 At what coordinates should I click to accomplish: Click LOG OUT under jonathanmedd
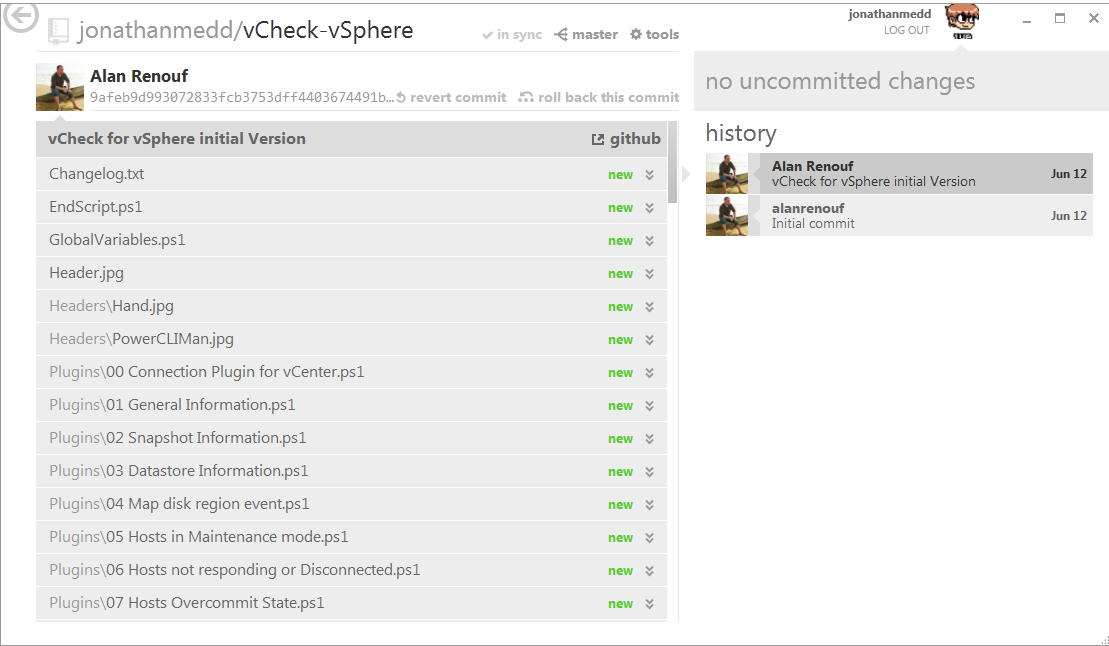tap(906, 30)
